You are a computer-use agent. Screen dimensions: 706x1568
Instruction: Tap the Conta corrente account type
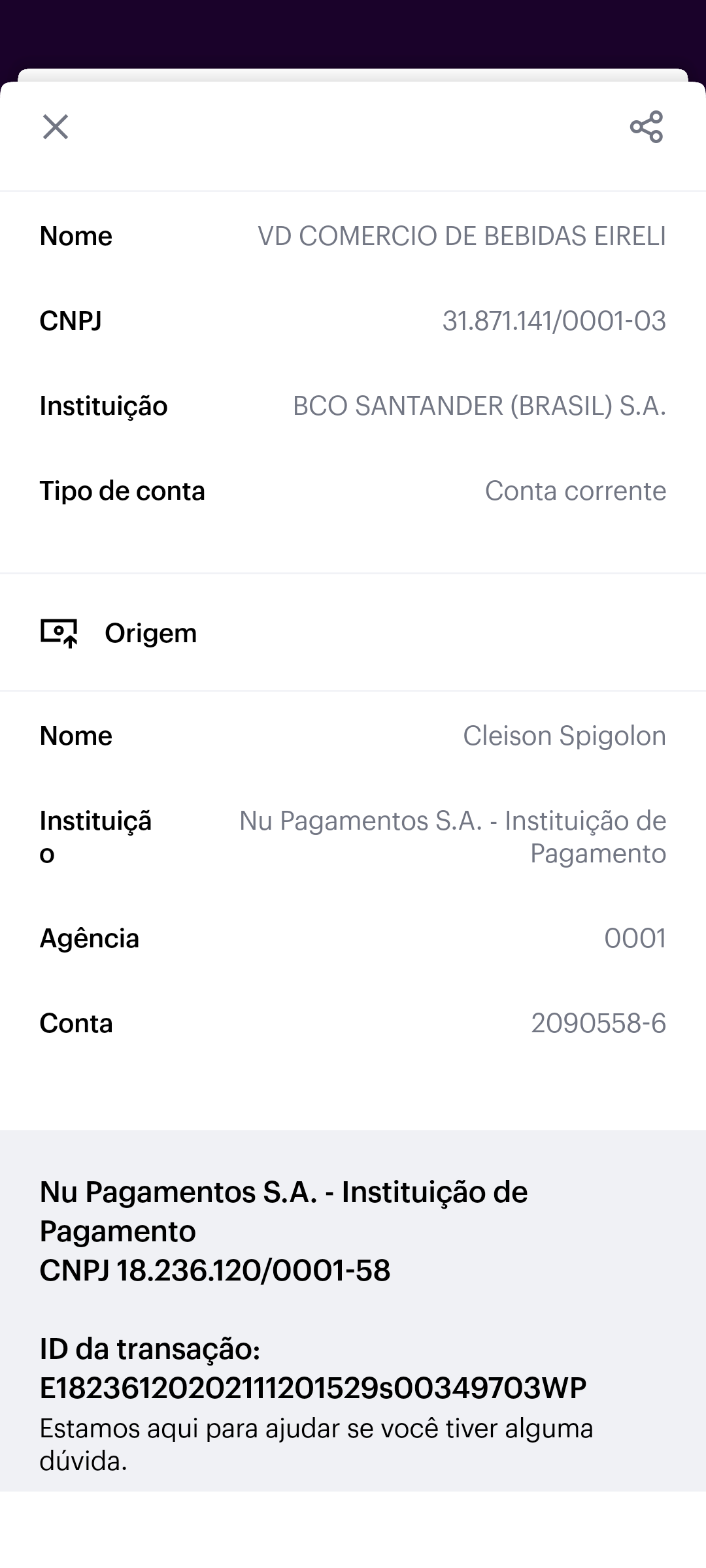[x=575, y=491]
